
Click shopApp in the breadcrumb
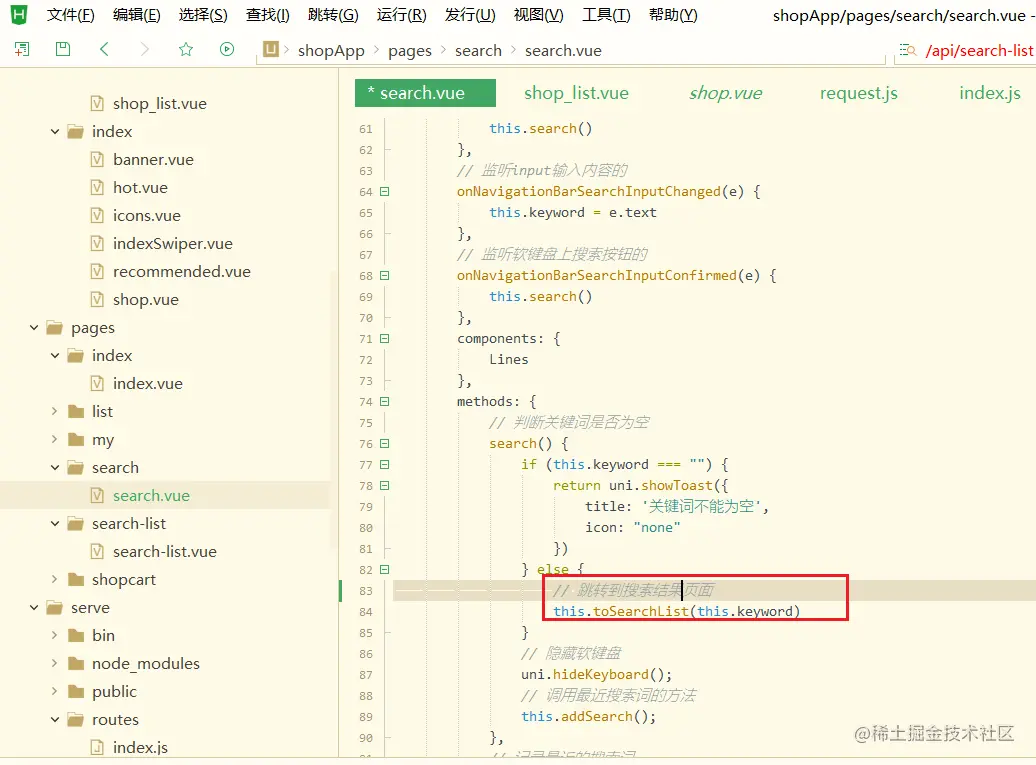(x=331, y=51)
